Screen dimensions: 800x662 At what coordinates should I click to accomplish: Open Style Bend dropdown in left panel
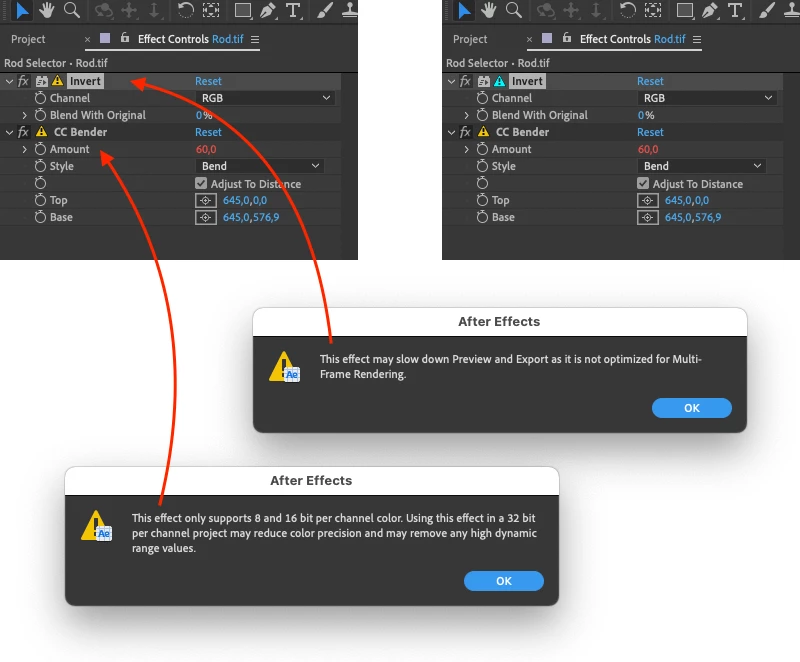[x=260, y=166]
